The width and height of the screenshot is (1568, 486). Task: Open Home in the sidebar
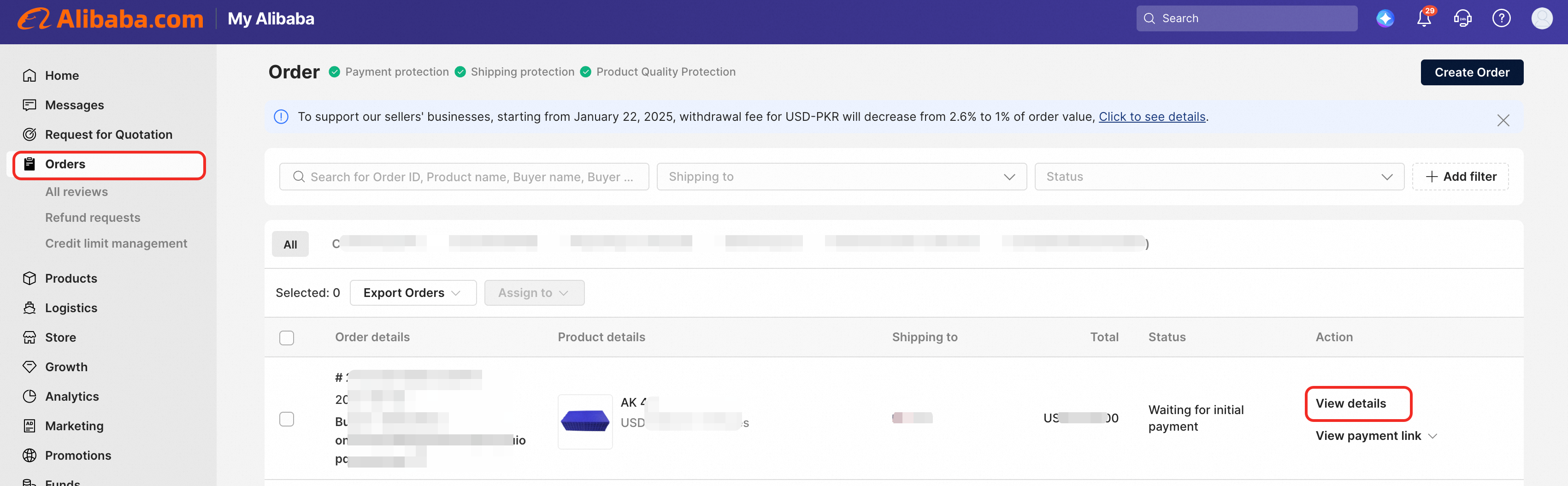[61, 76]
